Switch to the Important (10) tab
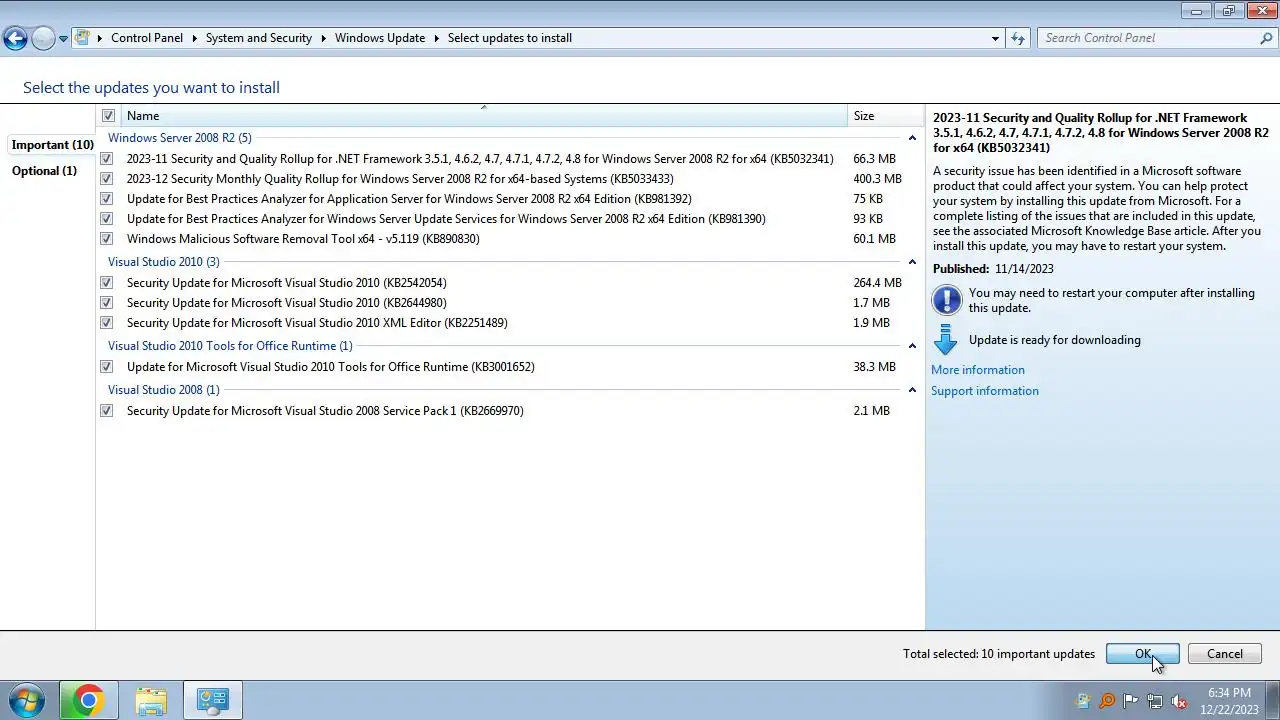1280x720 pixels. [x=52, y=145]
